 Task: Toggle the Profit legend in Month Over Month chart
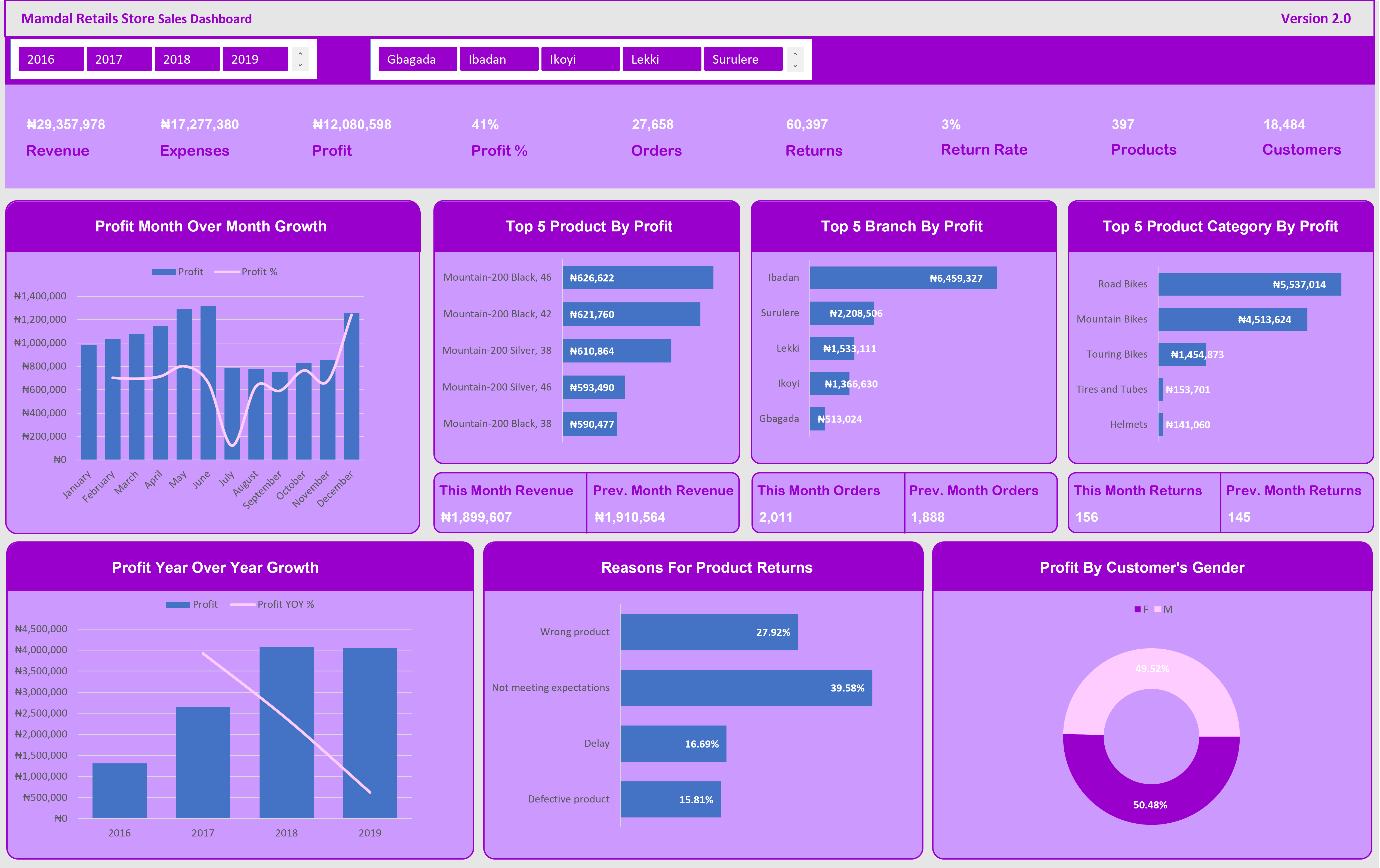178,271
